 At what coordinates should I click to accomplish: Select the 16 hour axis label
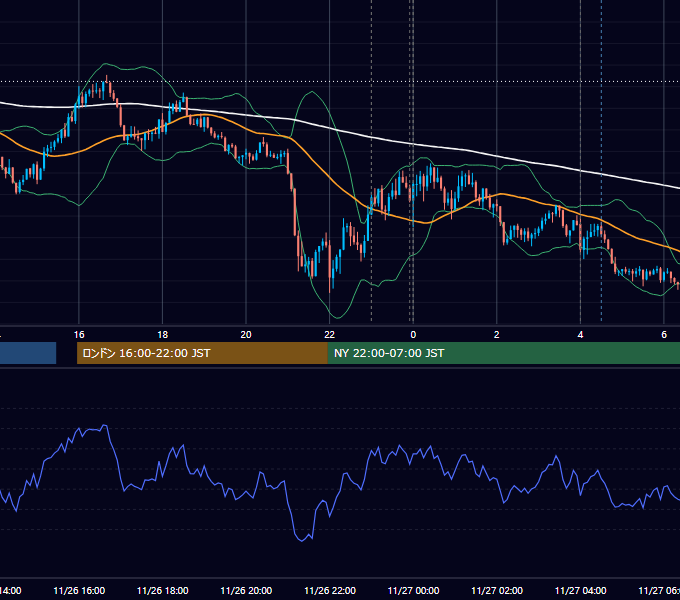[x=79, y=335]
